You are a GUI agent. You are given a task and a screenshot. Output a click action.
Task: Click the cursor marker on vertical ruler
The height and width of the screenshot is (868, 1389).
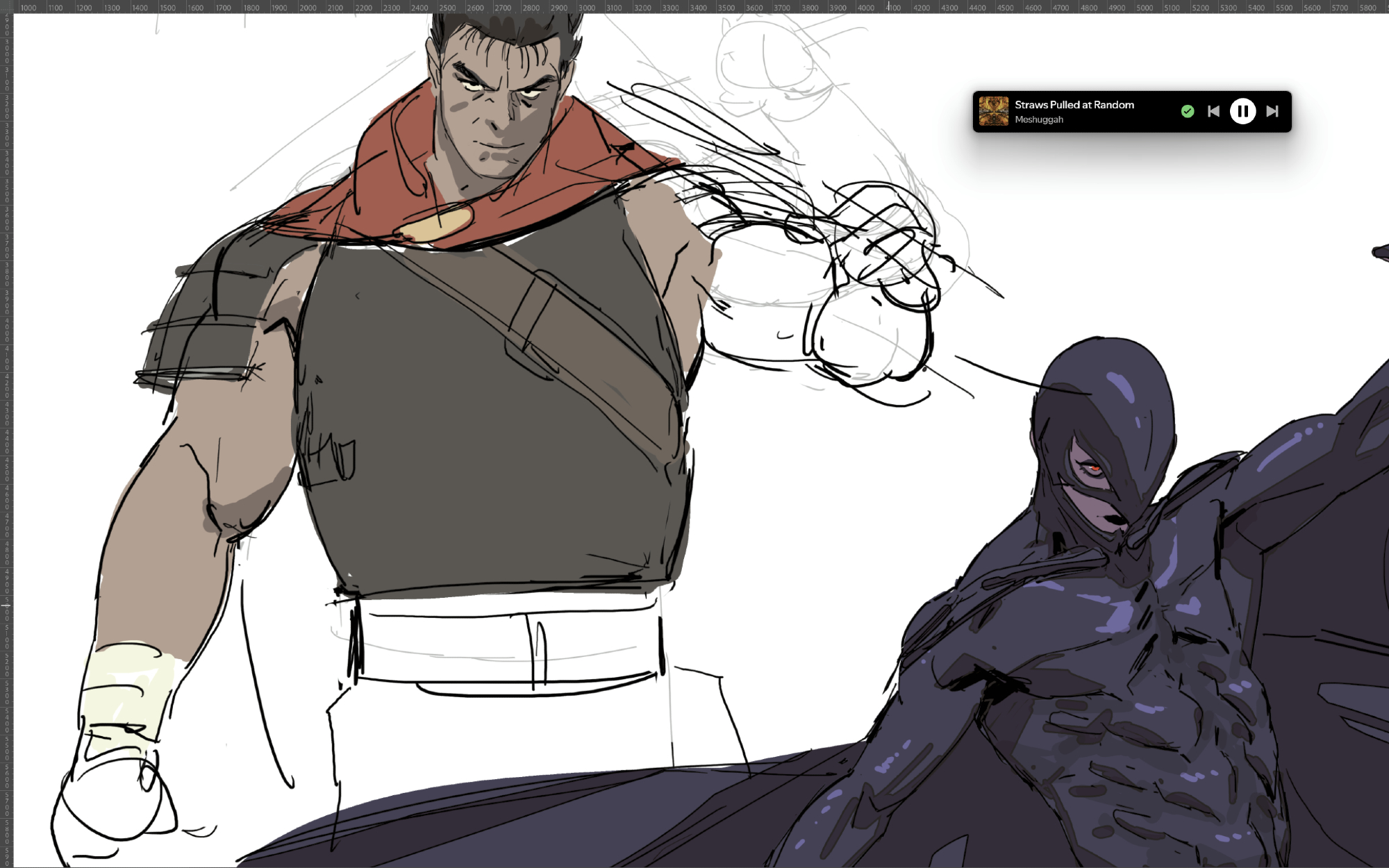(6, 606)
